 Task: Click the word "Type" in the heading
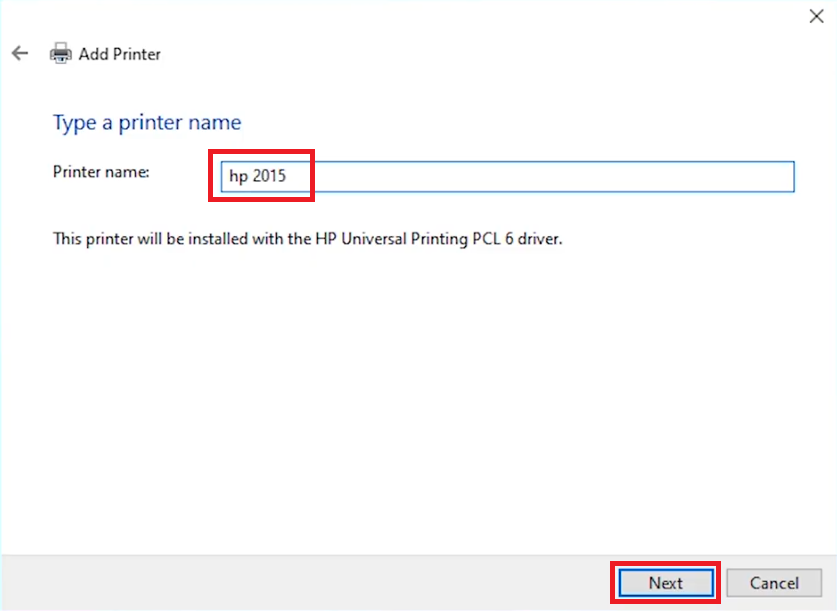click(74, 123)
